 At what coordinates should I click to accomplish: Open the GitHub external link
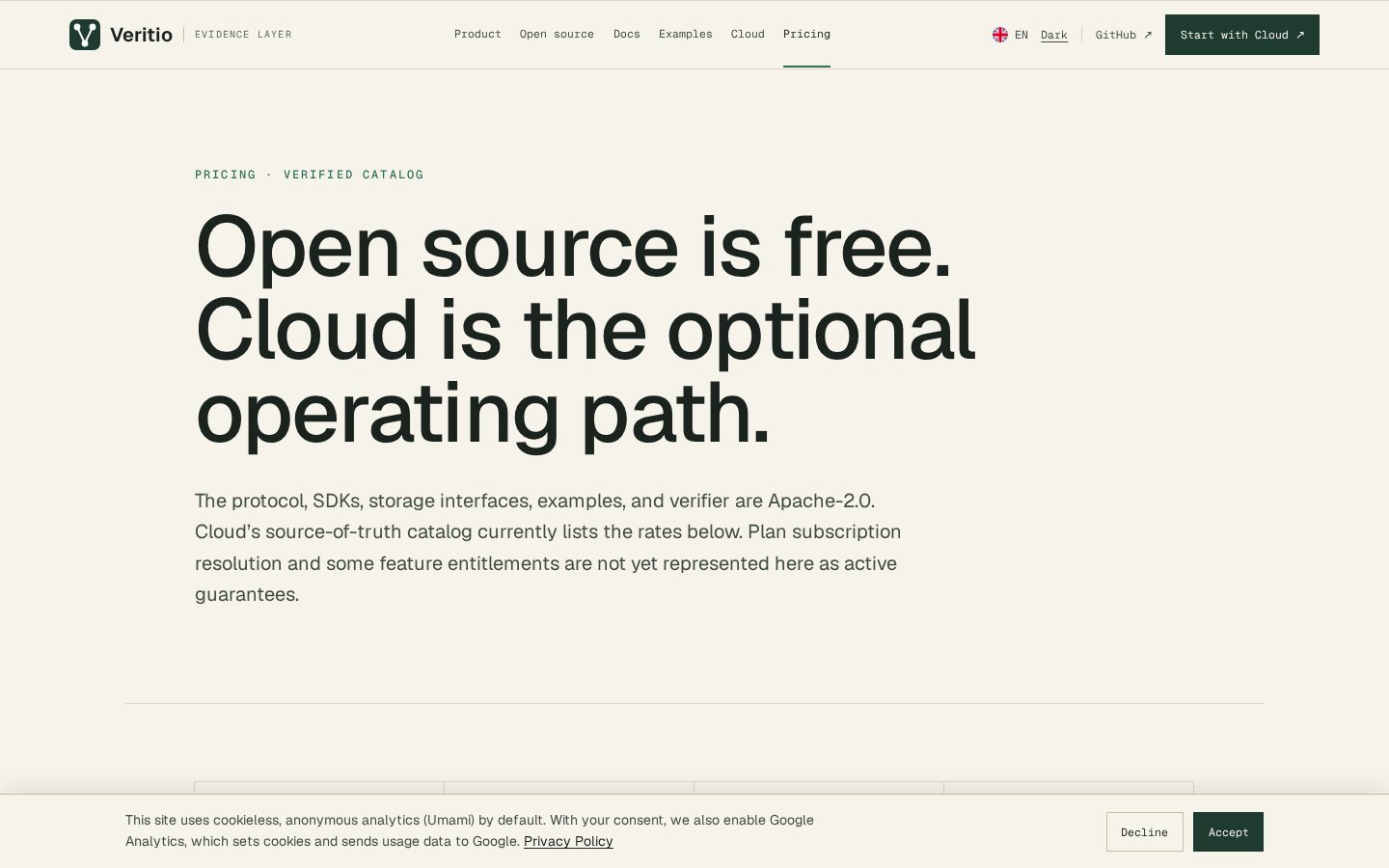coord(1124,35)
